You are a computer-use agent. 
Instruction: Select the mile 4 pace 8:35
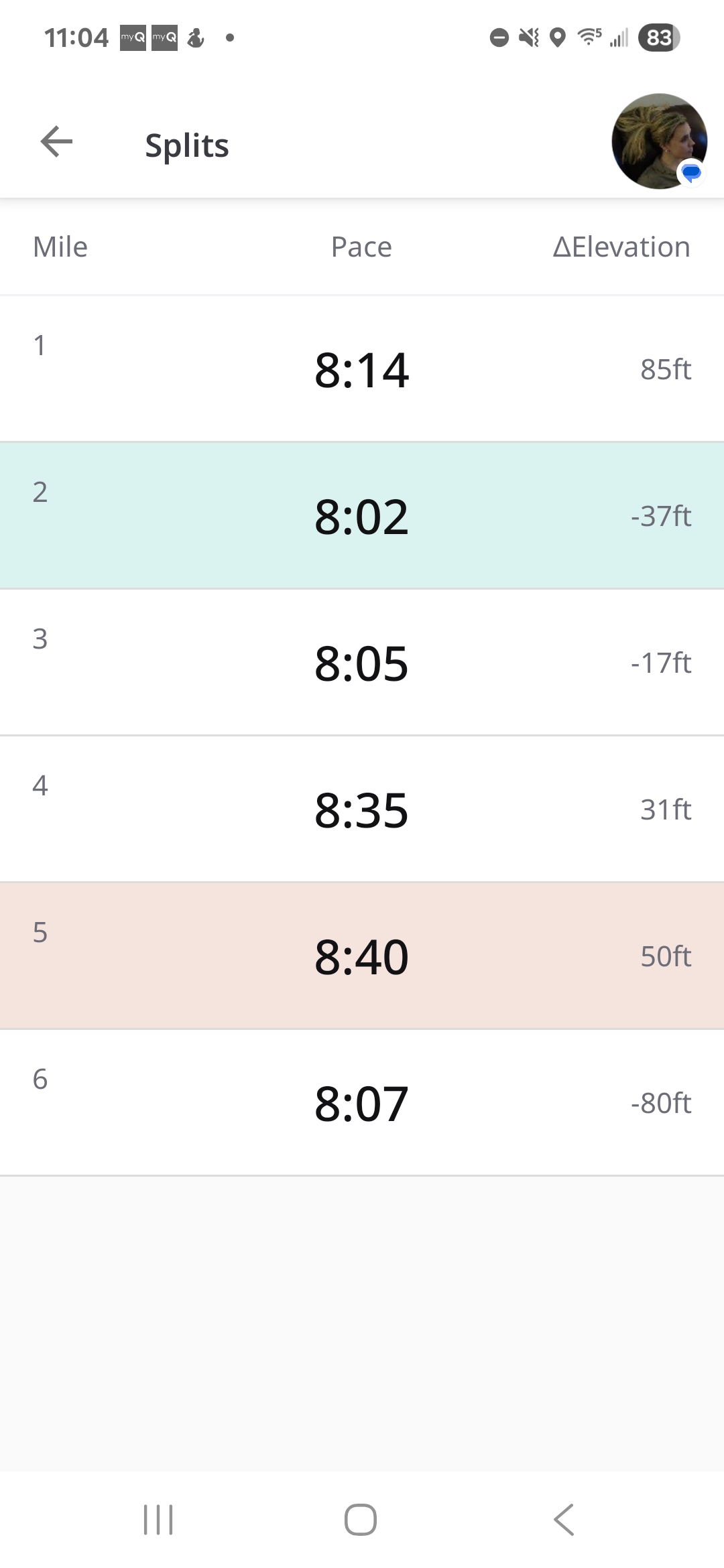(362, 809)
